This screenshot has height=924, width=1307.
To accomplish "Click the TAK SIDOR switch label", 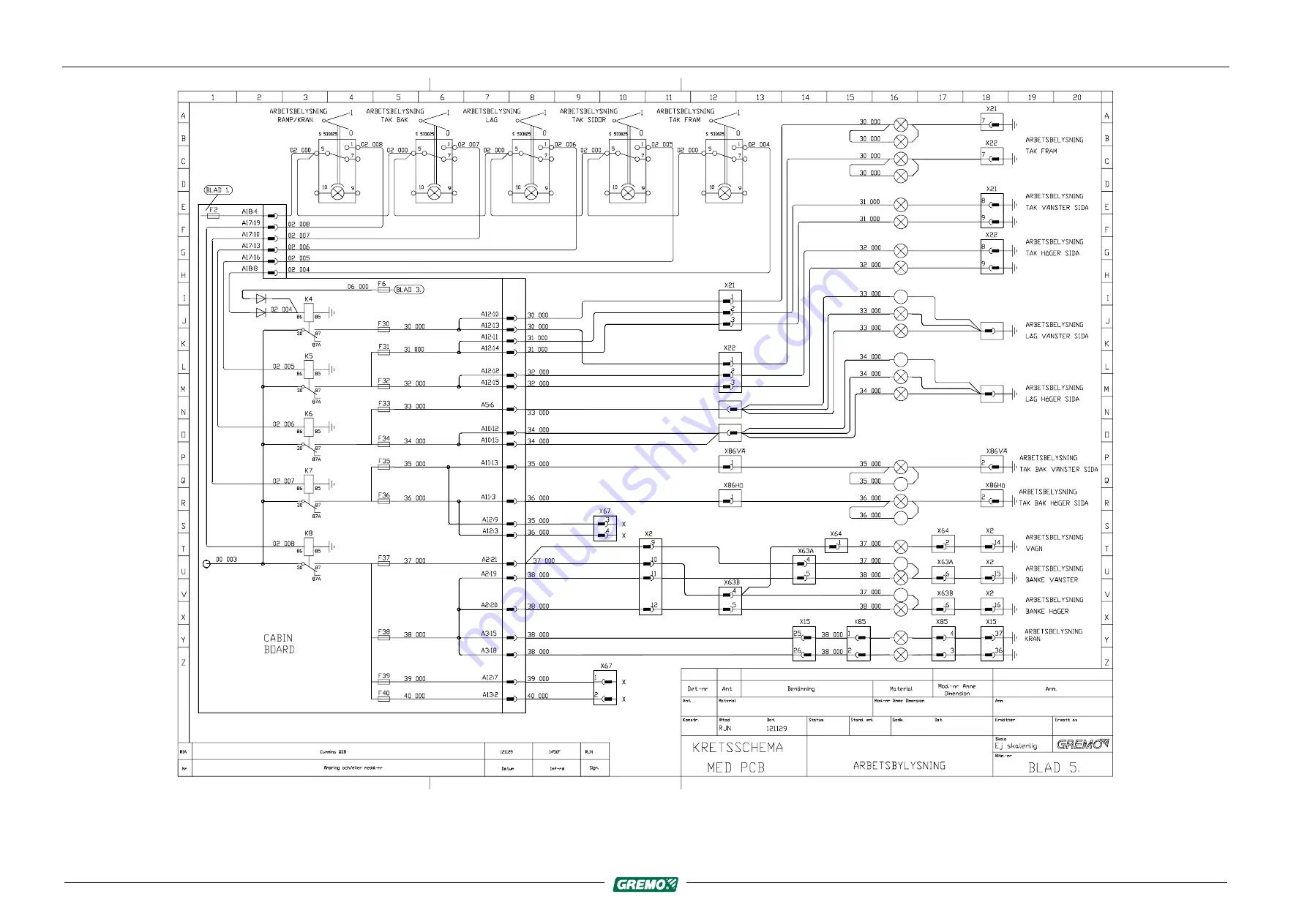I will (x=589, y=120).
